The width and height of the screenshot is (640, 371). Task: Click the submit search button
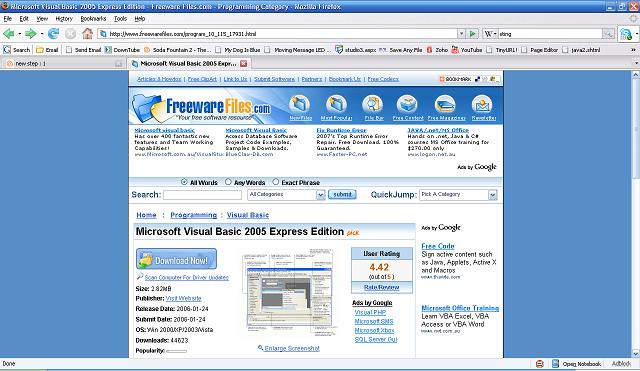tap(342, 195)
